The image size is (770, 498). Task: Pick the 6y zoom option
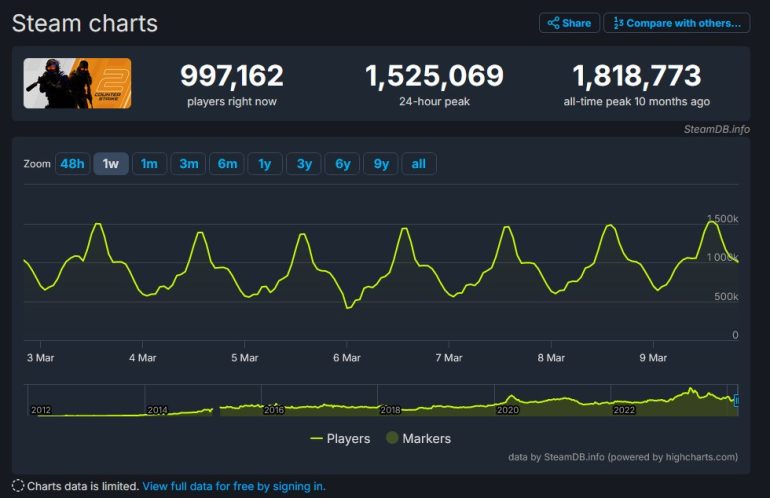(343, 164)
